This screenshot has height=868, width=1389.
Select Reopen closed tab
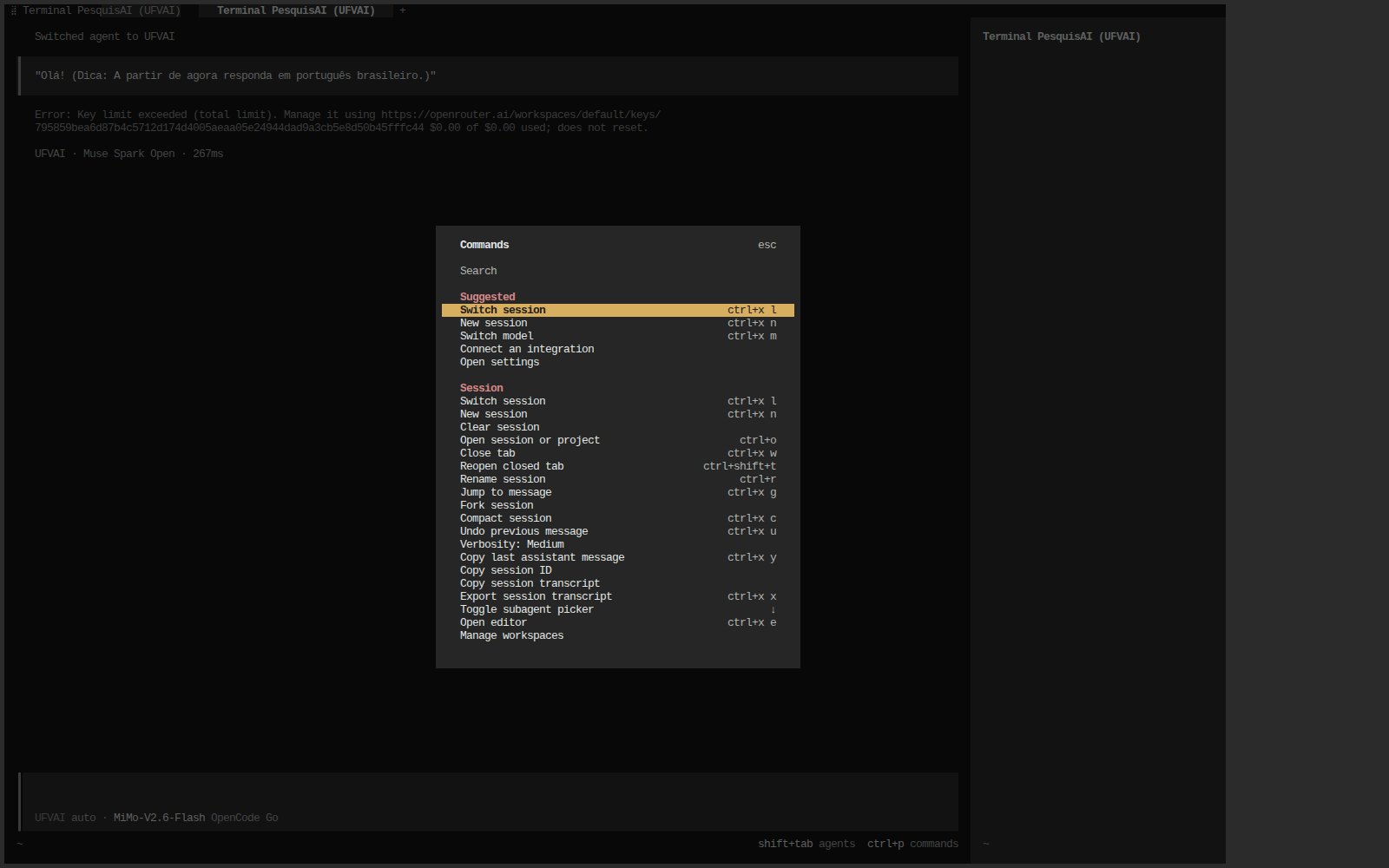coord(617,466)
